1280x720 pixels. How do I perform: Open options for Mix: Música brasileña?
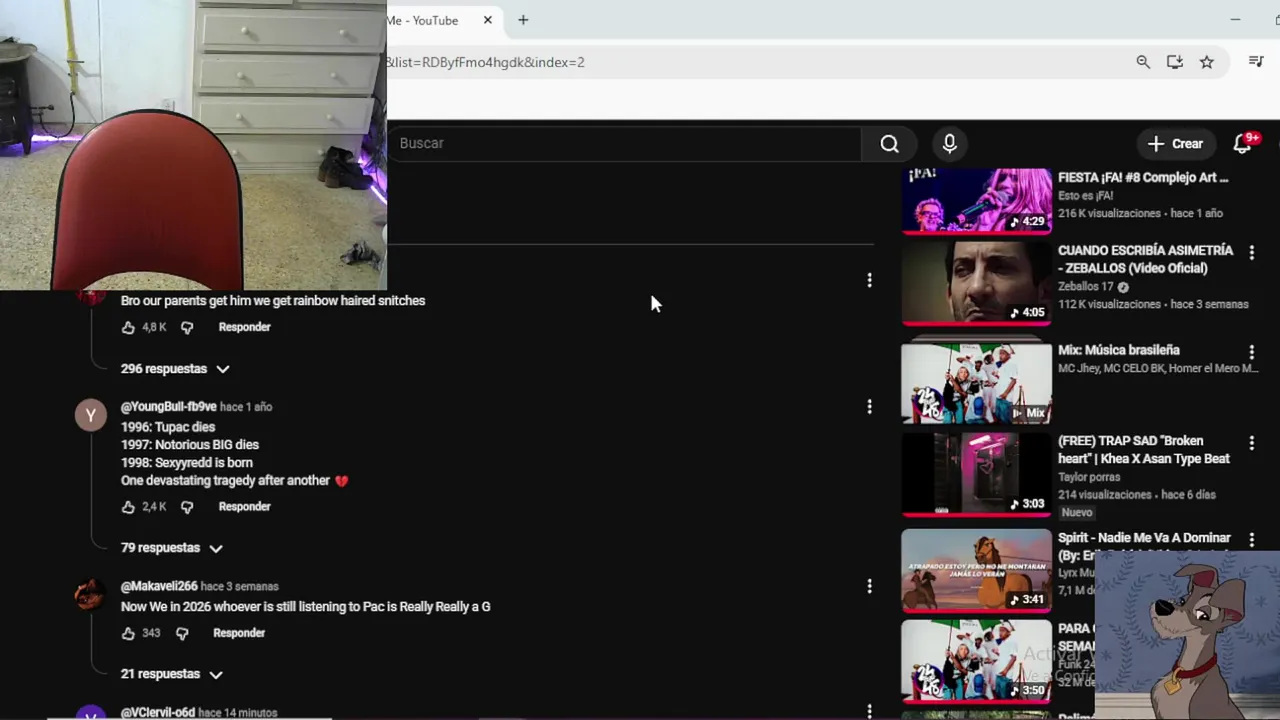(x=1251, y=353)
